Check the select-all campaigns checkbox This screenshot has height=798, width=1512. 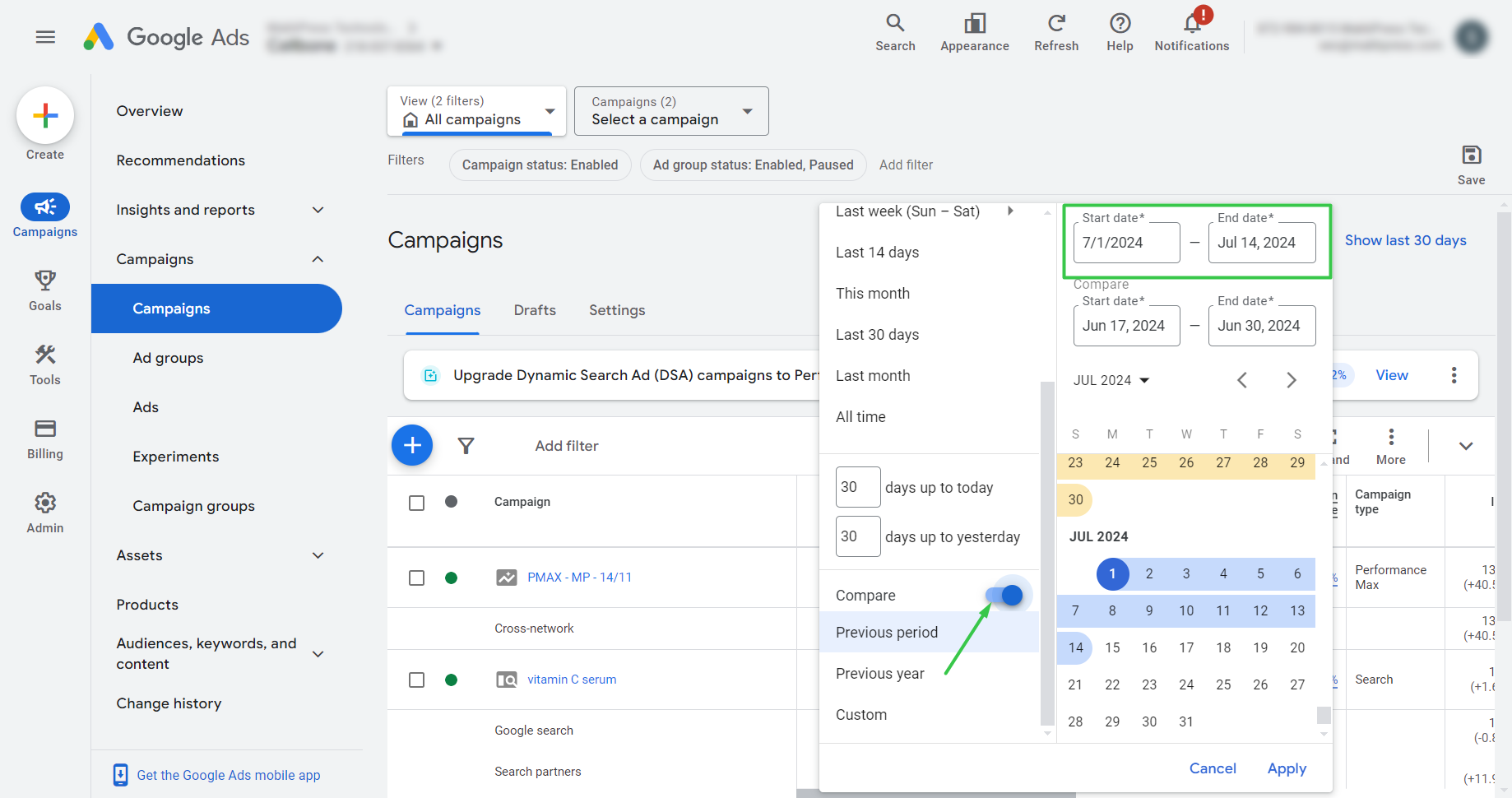[417, 503]
